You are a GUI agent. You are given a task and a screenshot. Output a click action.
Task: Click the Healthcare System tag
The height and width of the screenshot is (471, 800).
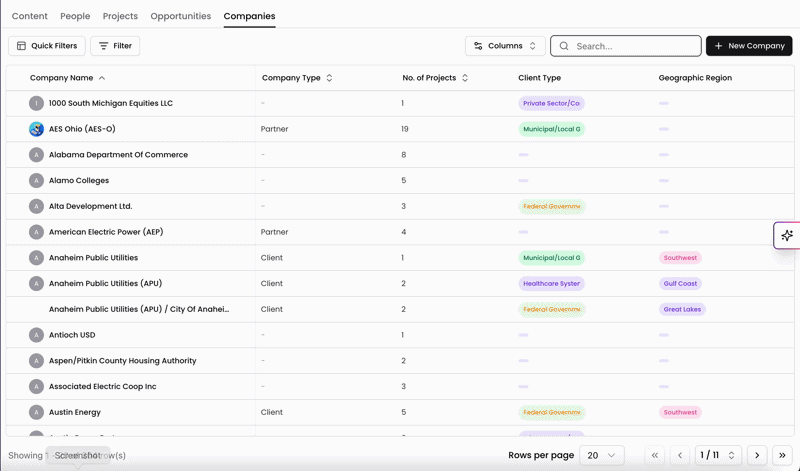coord(552,283)
